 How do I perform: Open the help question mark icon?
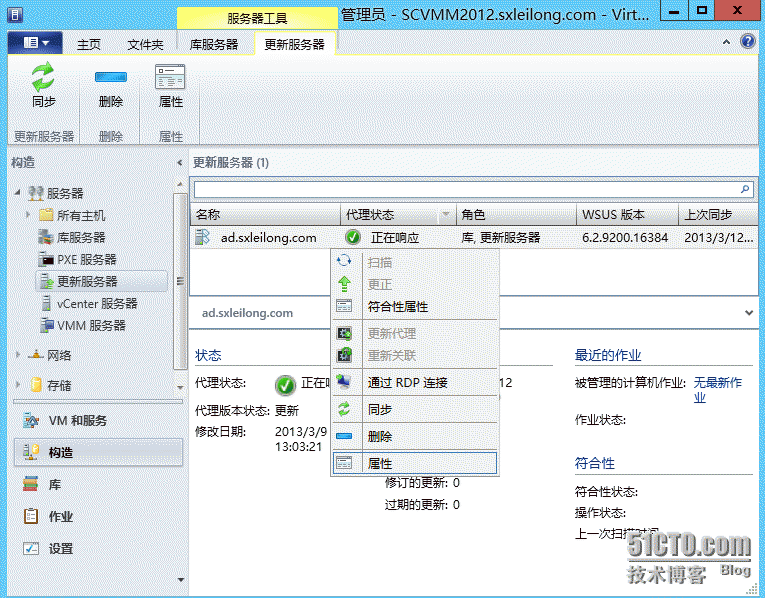(x=747, y=41)
